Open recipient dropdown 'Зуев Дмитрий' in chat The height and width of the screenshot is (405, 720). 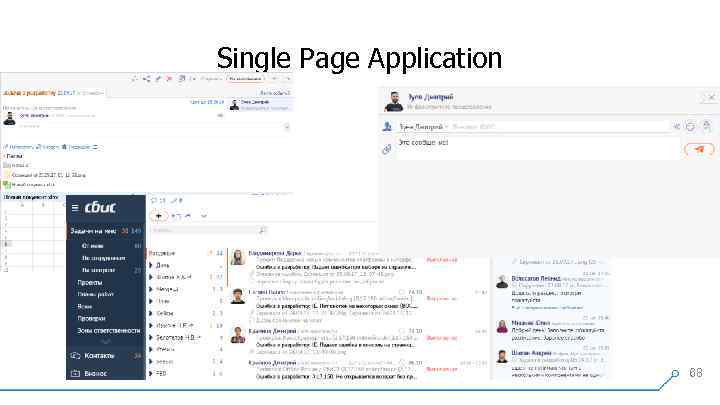click(423, 127)
